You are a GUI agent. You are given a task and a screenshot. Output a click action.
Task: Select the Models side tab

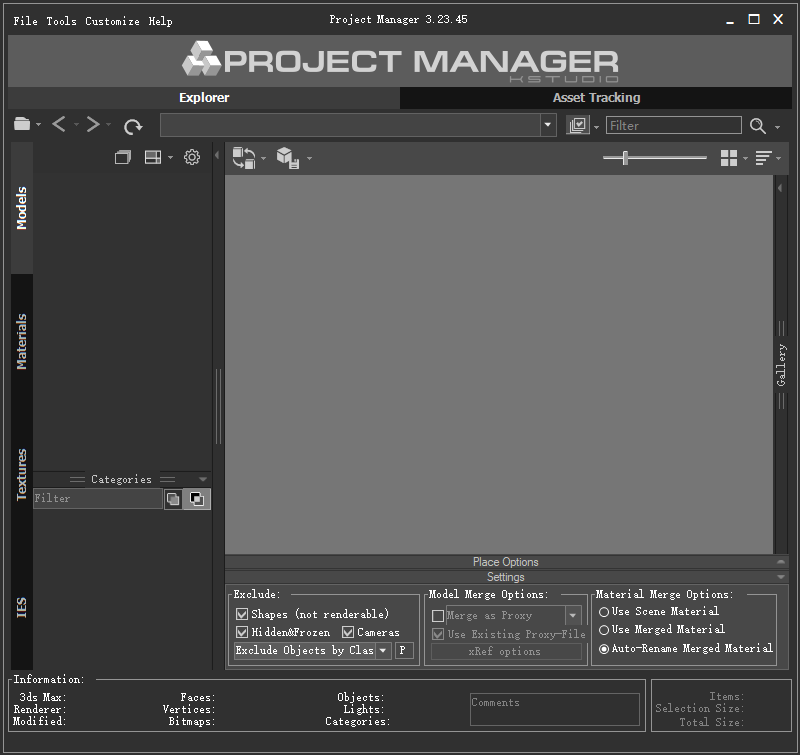point(21,208)
